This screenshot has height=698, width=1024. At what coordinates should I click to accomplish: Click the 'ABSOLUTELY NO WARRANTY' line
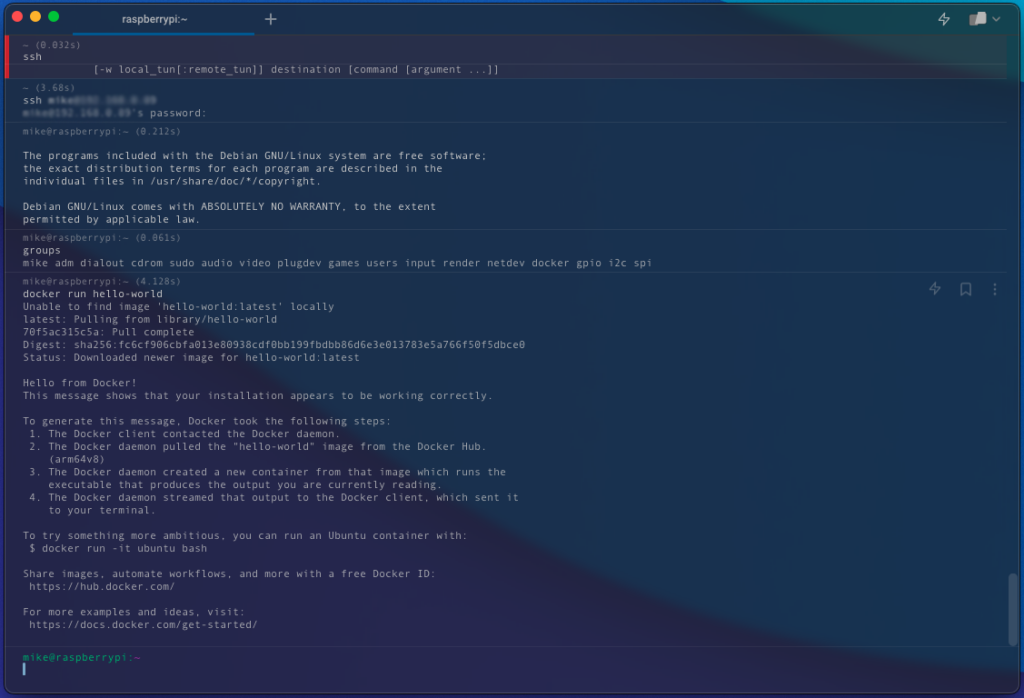click(x=229, y=206)
